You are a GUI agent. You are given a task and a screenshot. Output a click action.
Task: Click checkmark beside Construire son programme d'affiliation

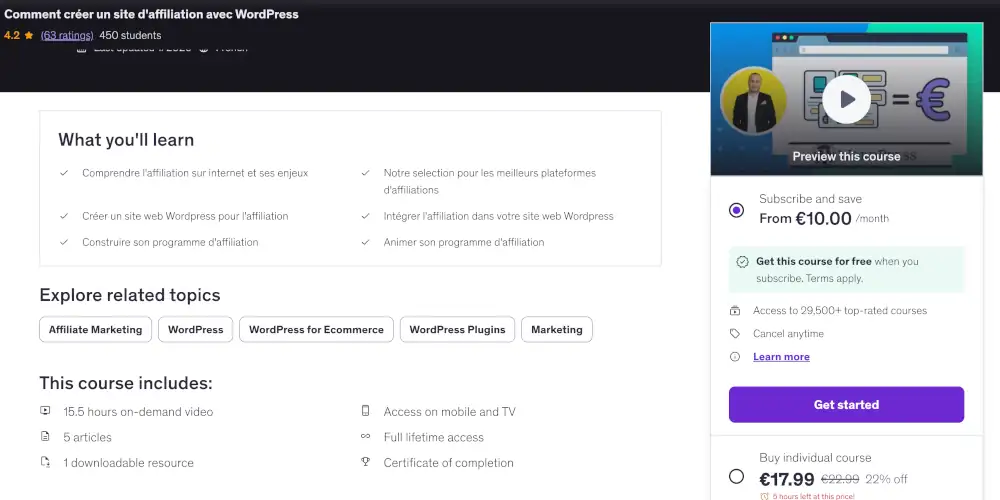(x=64, y=242)
